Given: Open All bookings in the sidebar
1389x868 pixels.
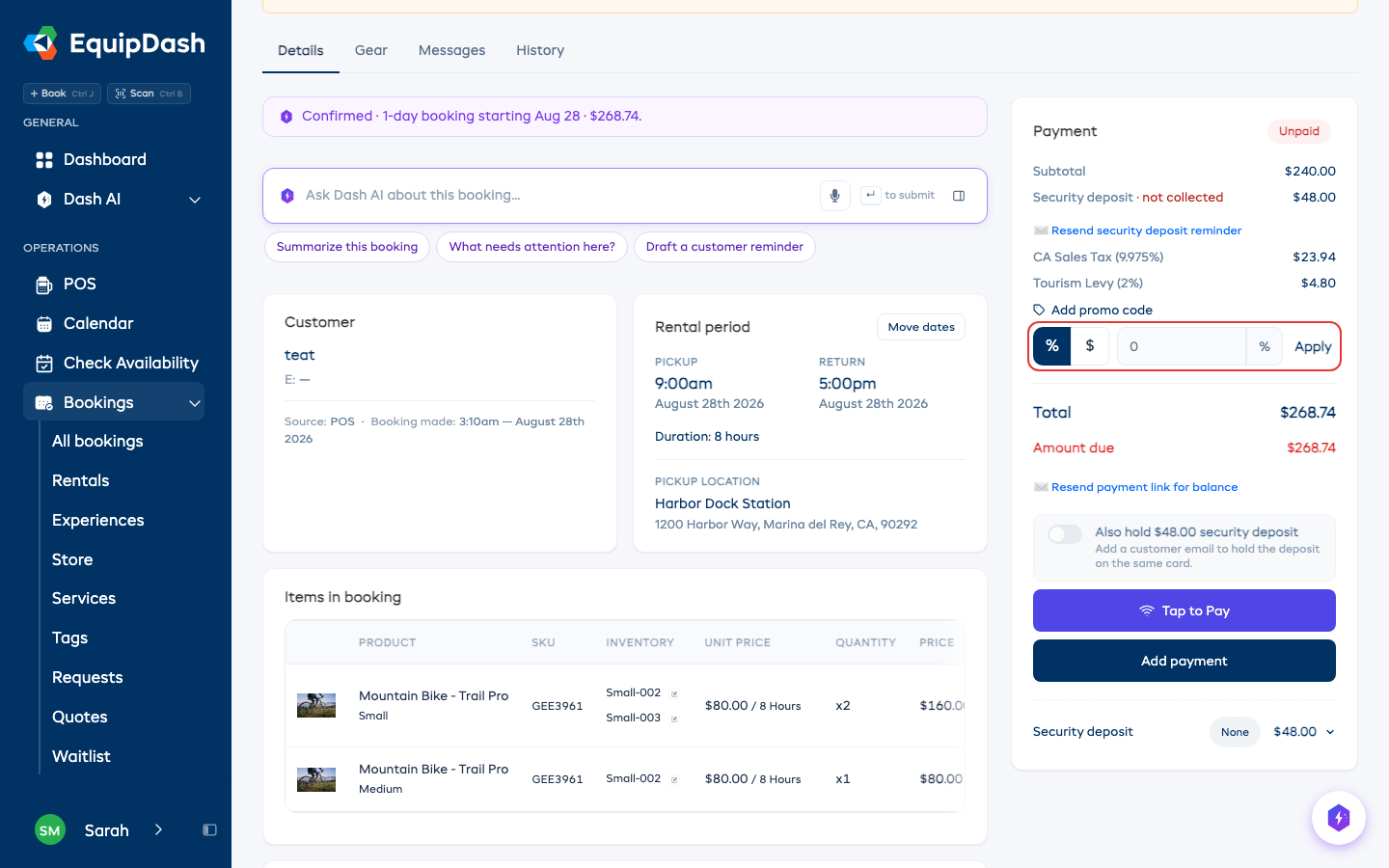Looking at the screenshot, I should click(97, 441).
